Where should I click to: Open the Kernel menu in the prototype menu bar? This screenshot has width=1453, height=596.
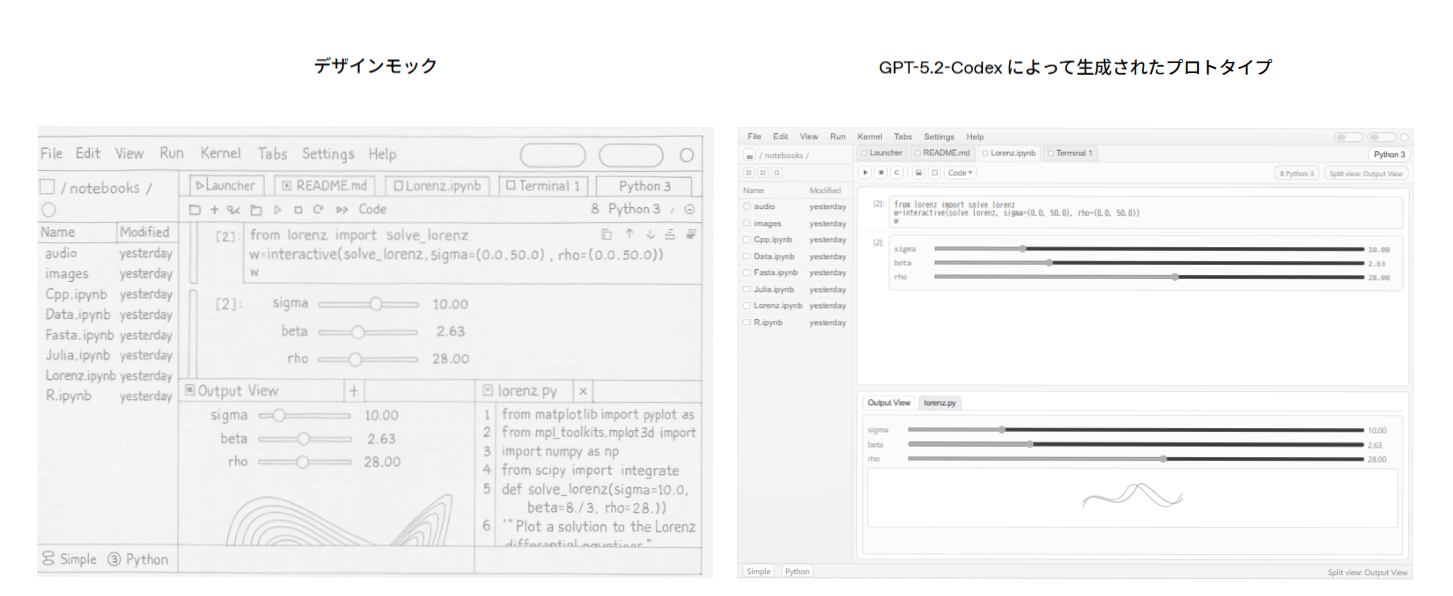click(x=869, y=137)
